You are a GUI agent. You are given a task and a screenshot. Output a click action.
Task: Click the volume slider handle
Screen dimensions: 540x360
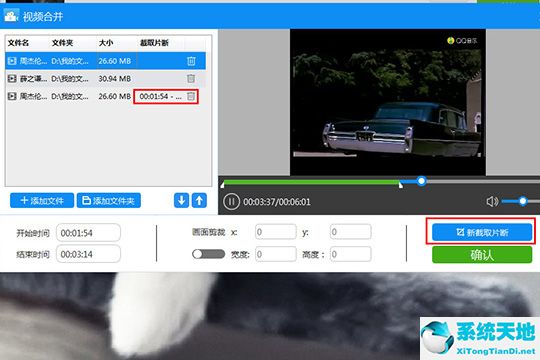click(x=522, y=201)
